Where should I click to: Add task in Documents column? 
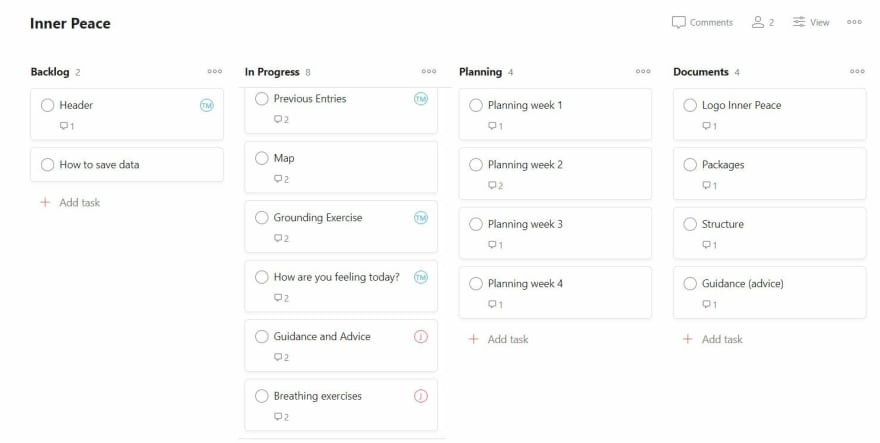[713, 339]
